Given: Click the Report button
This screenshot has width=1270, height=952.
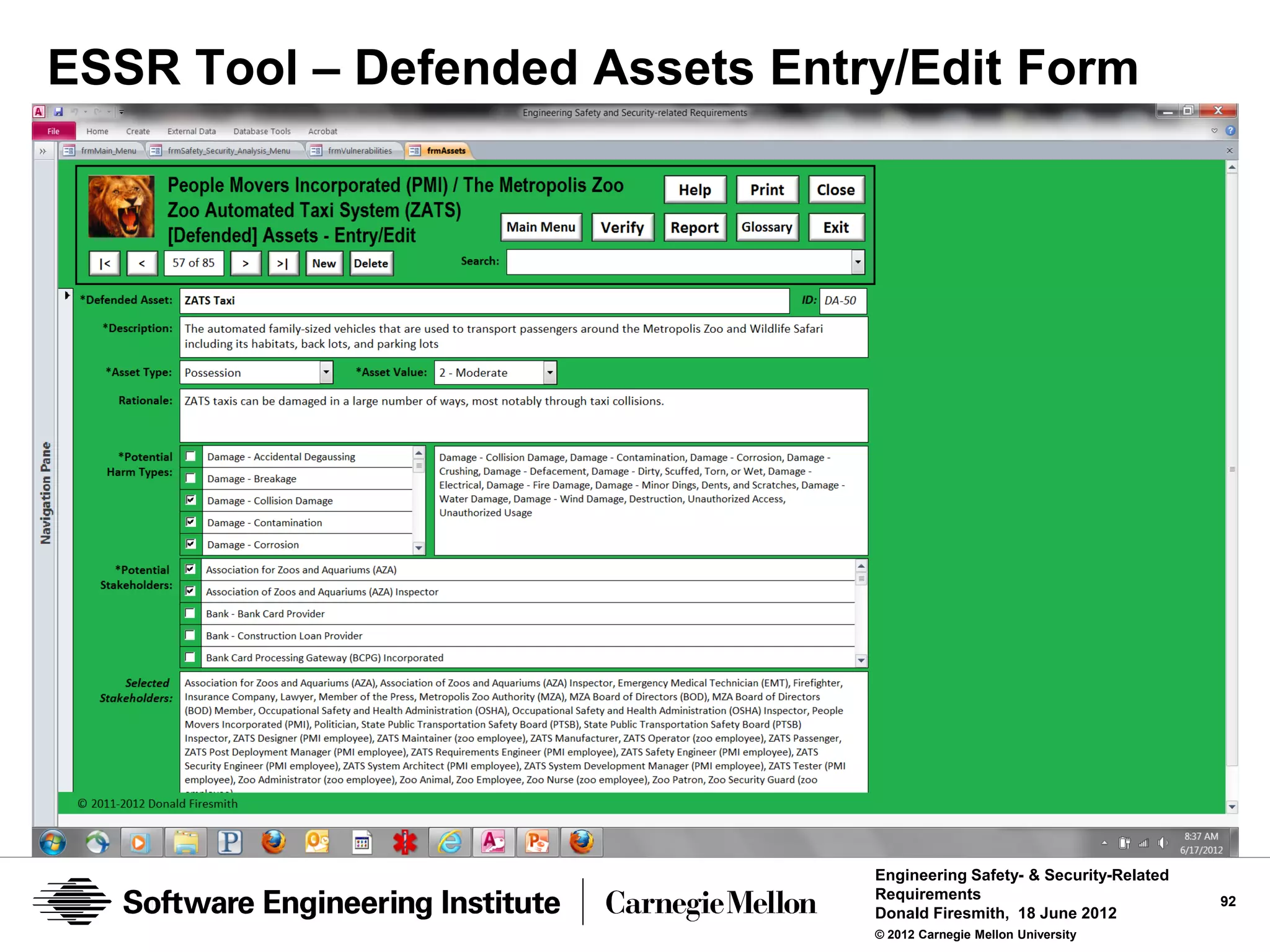Looking at the screenshot, I should tap(695, 227).
